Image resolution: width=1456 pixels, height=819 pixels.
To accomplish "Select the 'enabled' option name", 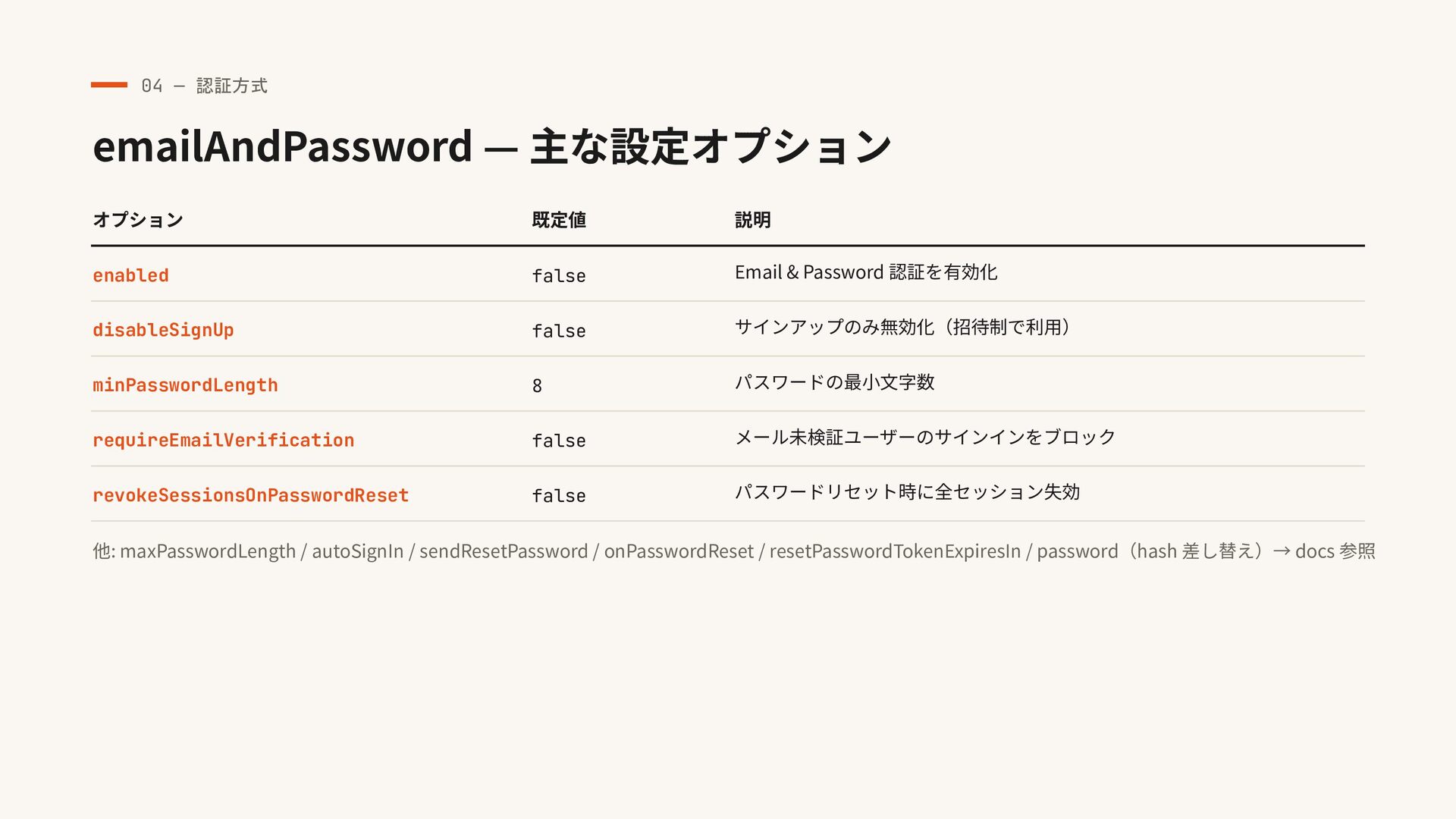I will coord(130,275).
